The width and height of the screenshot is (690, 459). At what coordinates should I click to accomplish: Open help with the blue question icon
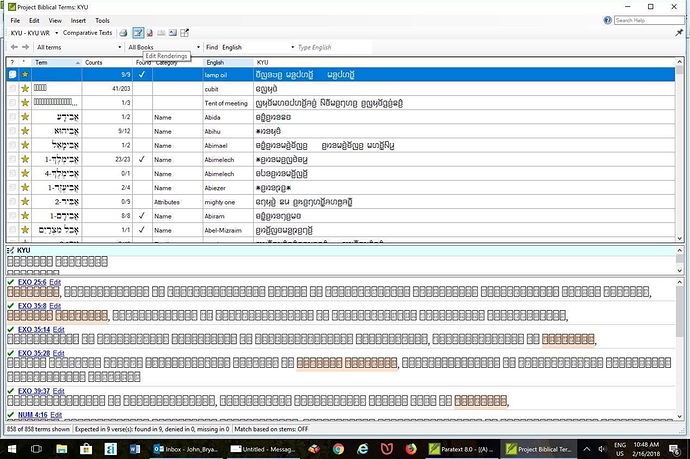608,20
